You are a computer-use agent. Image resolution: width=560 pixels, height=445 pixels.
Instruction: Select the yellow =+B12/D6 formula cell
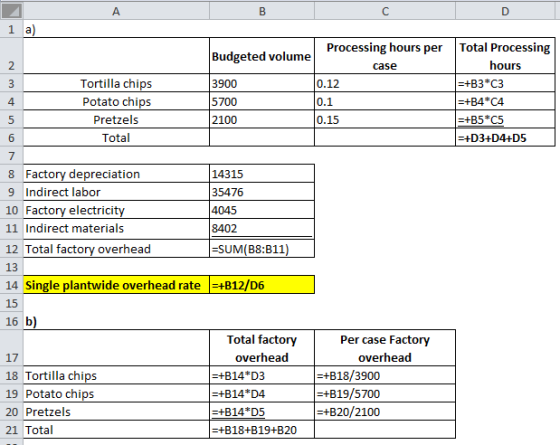click(x=262, y=285)
